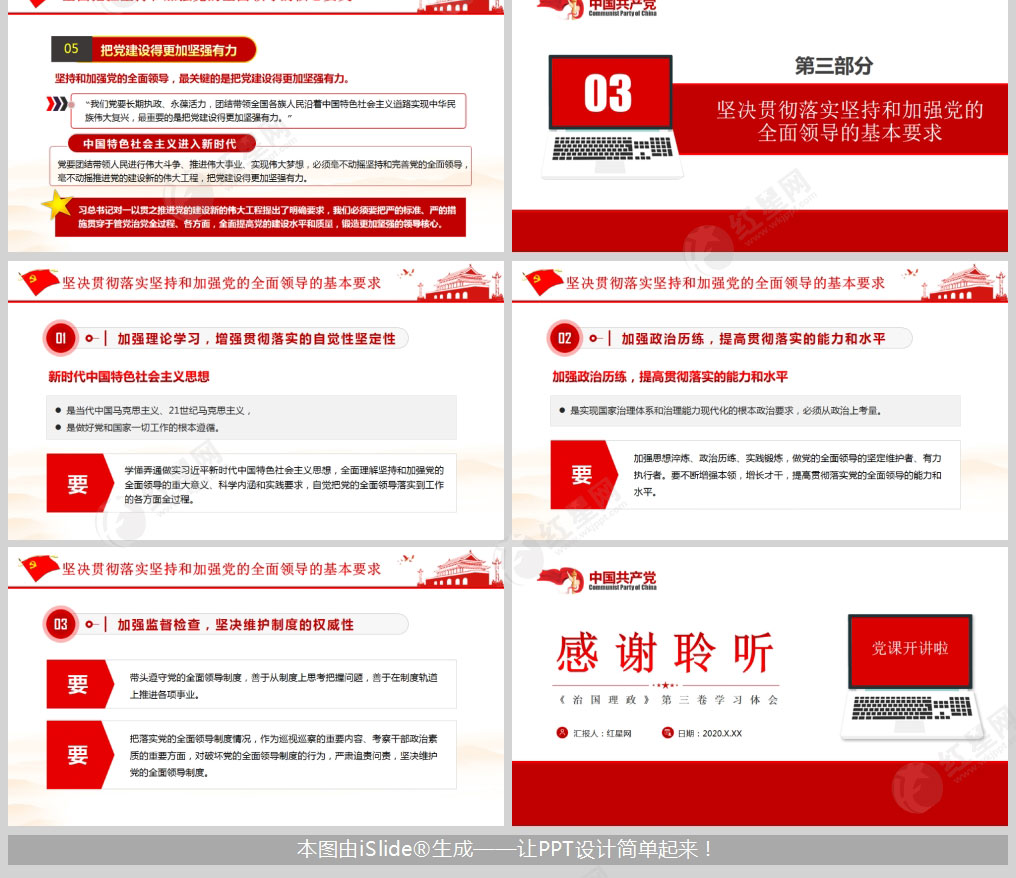This screenshot has width=1016, height=878.
Task: Select the 02 numbered circle marker
Action: pos(565,338)
